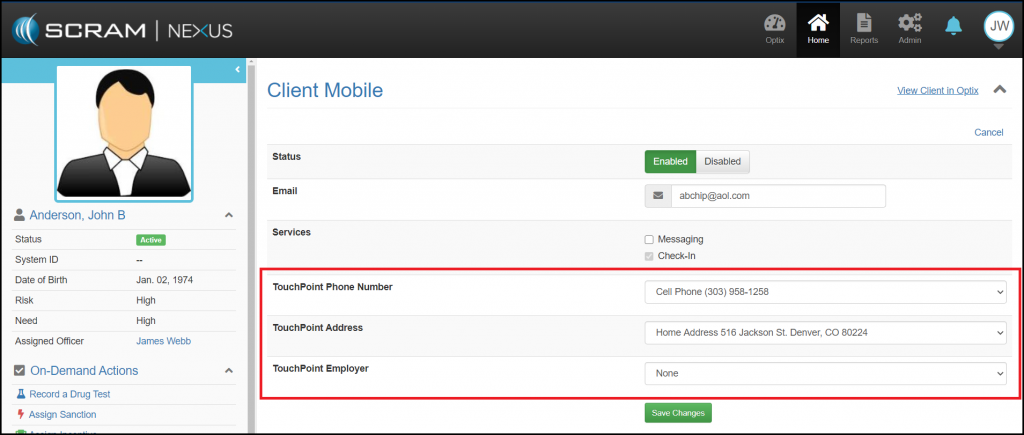Set Status to Enabled

(x=670, y=161)
